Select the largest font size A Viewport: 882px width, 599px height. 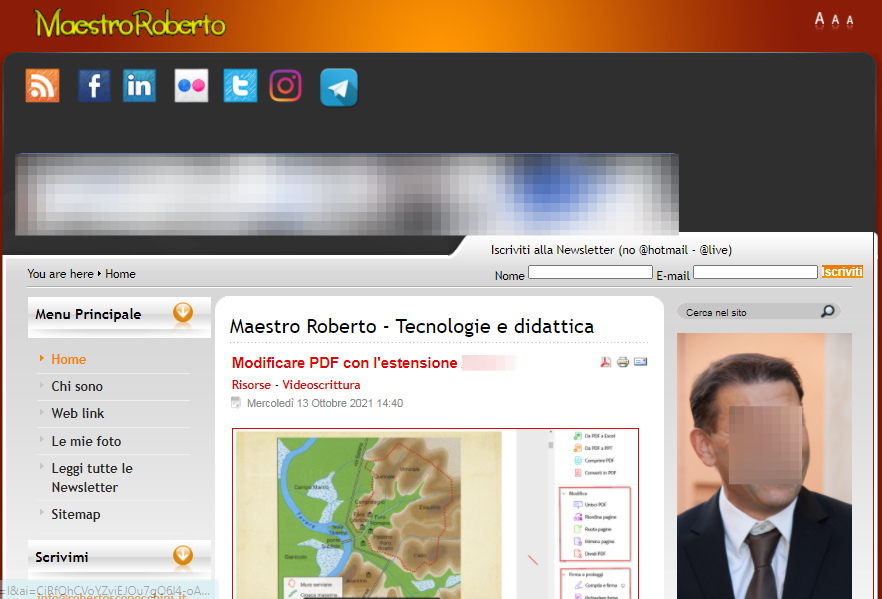819,19
